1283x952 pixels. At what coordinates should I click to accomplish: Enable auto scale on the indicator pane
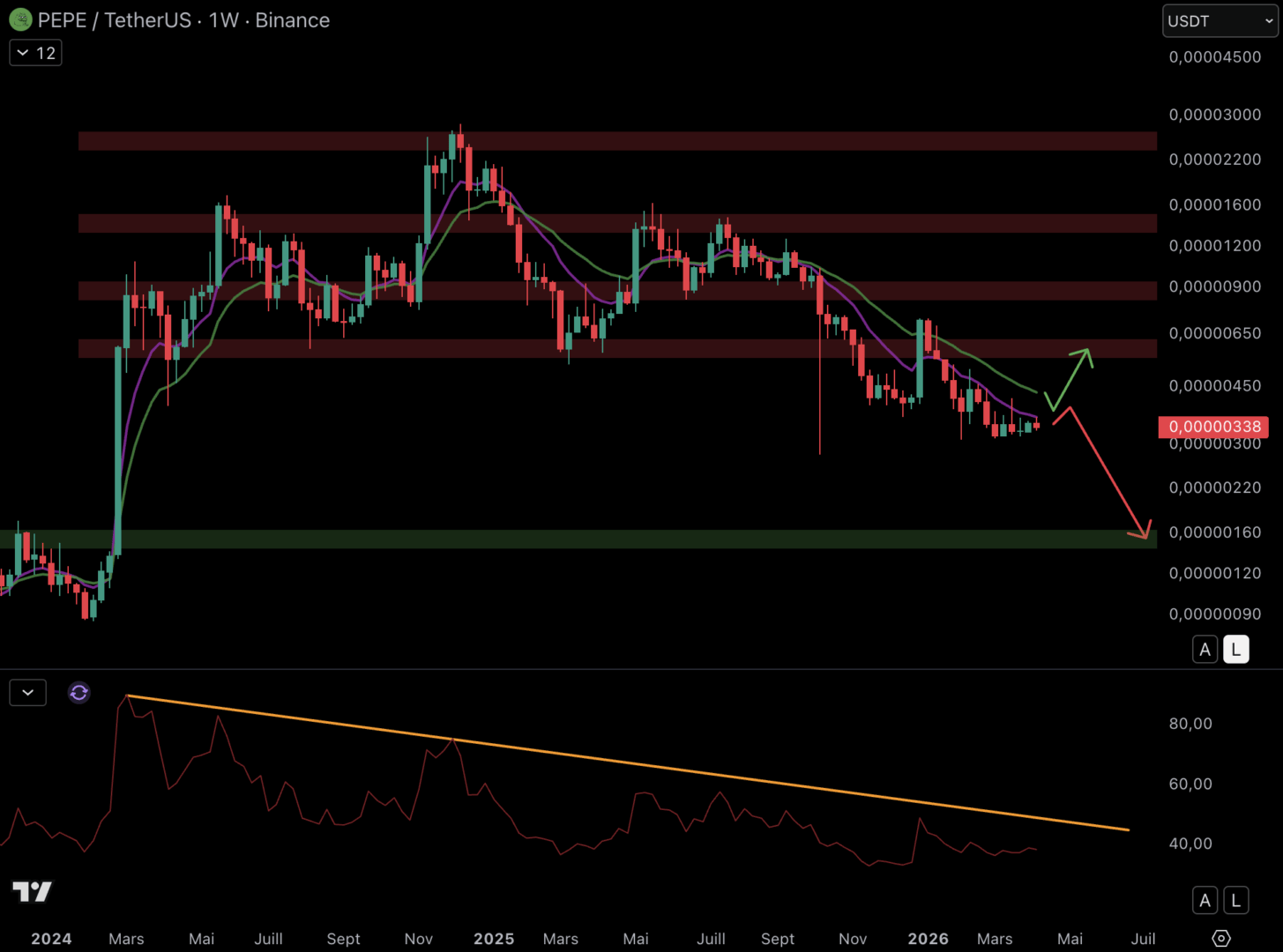pyautogui.click(x=1205, y=900)
